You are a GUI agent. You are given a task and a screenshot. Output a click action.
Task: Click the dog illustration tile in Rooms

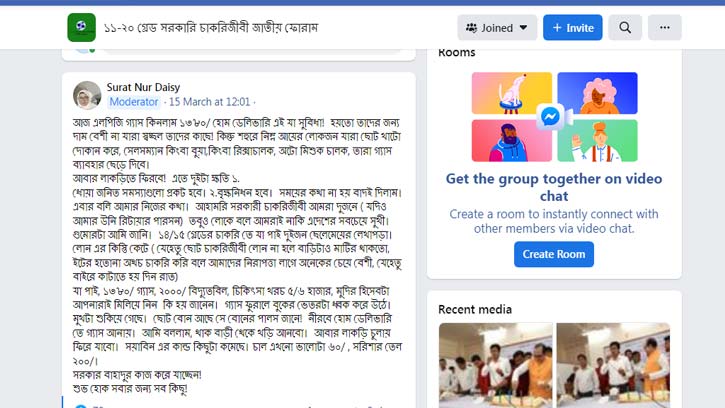(511, 93)
